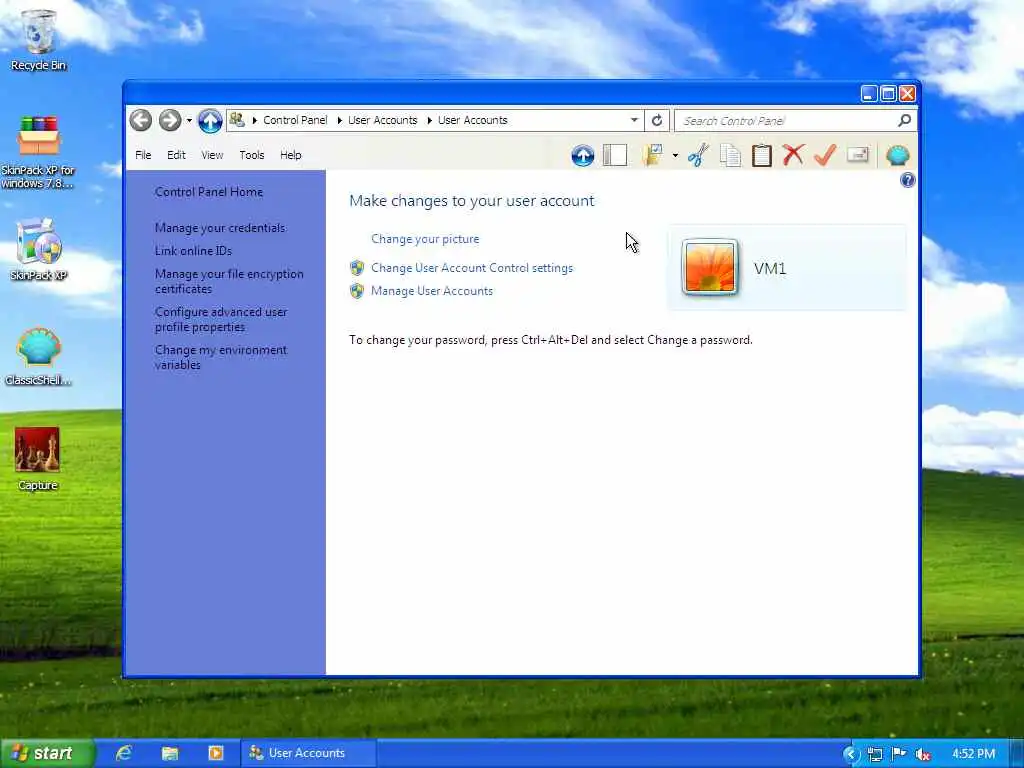The image size is (1024, 768).
Task: Open the Edit menu
Action: (176, 155)
